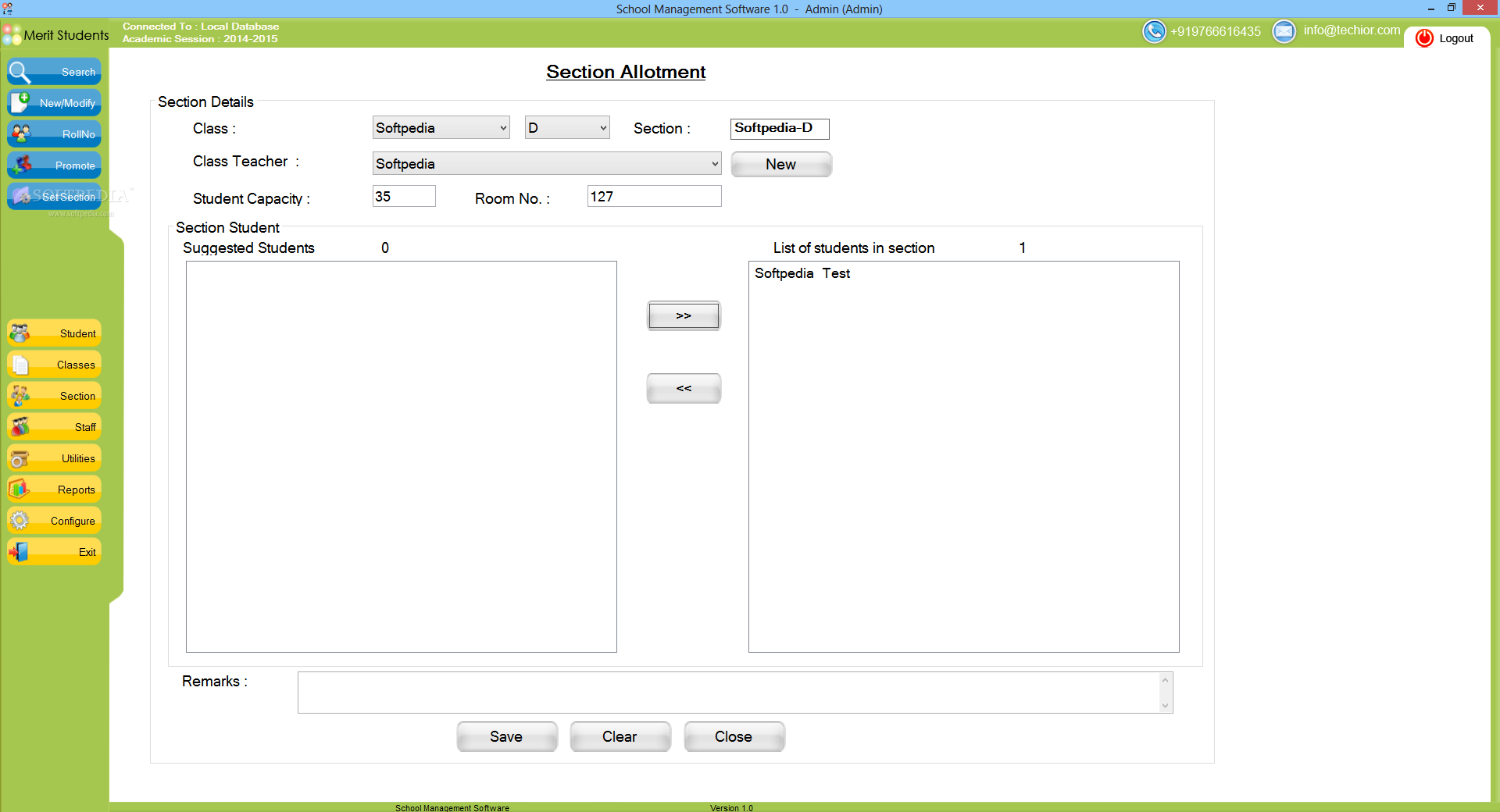1500x812 pixels.
Task: Move student right with >> button
Action: [x=684, y=315]
